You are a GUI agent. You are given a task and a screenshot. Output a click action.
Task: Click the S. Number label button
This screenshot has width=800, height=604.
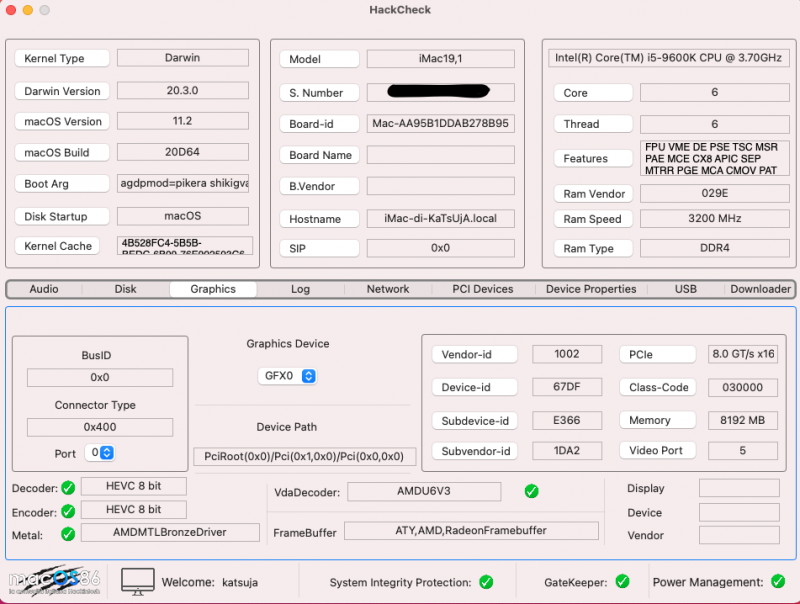[x=319, y=93]
